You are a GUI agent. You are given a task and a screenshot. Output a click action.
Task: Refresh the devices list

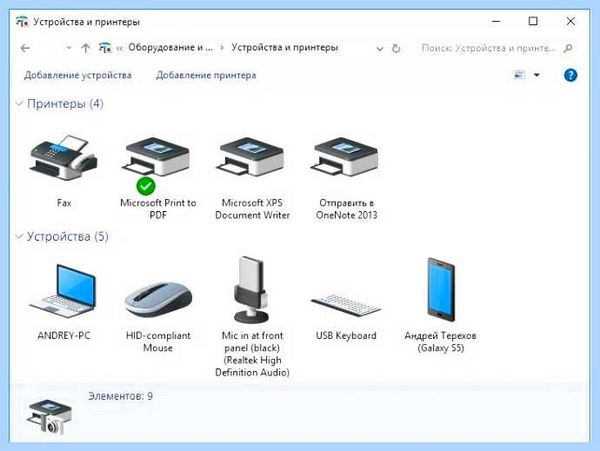point(396,49)
